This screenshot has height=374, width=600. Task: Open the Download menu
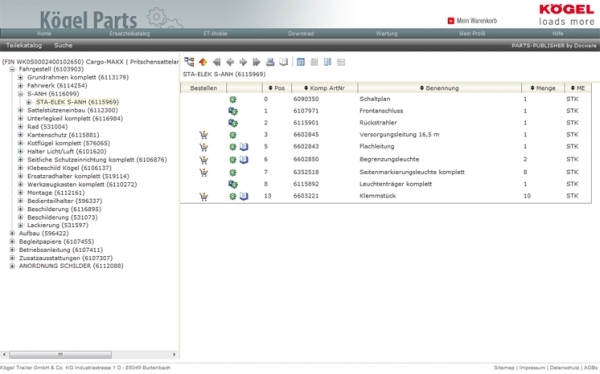[301, 34]
